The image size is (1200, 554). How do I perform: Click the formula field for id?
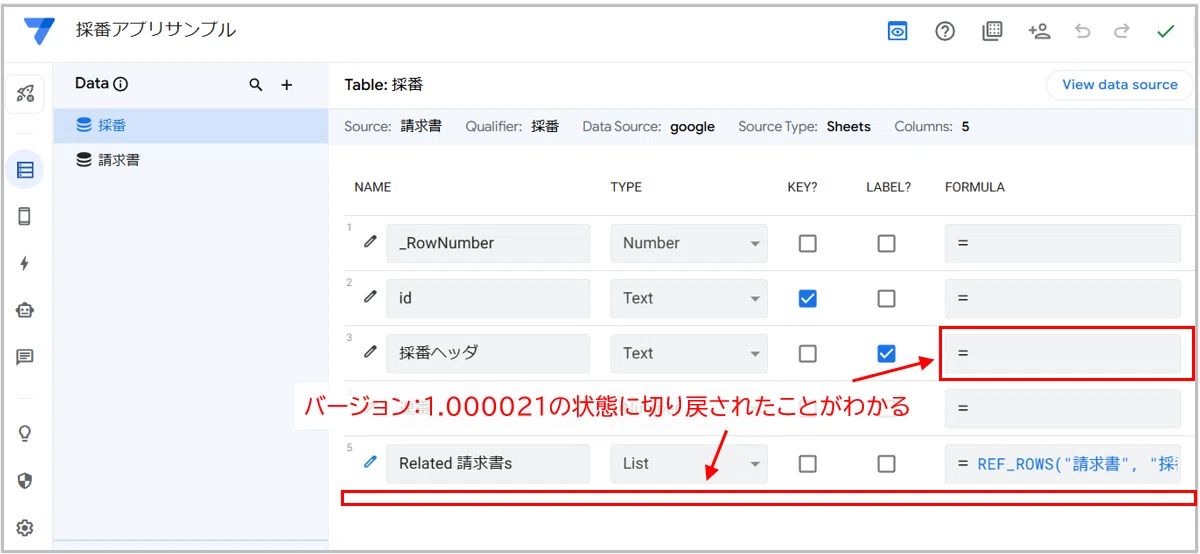pyautogui.click(x=1063, y=298)
